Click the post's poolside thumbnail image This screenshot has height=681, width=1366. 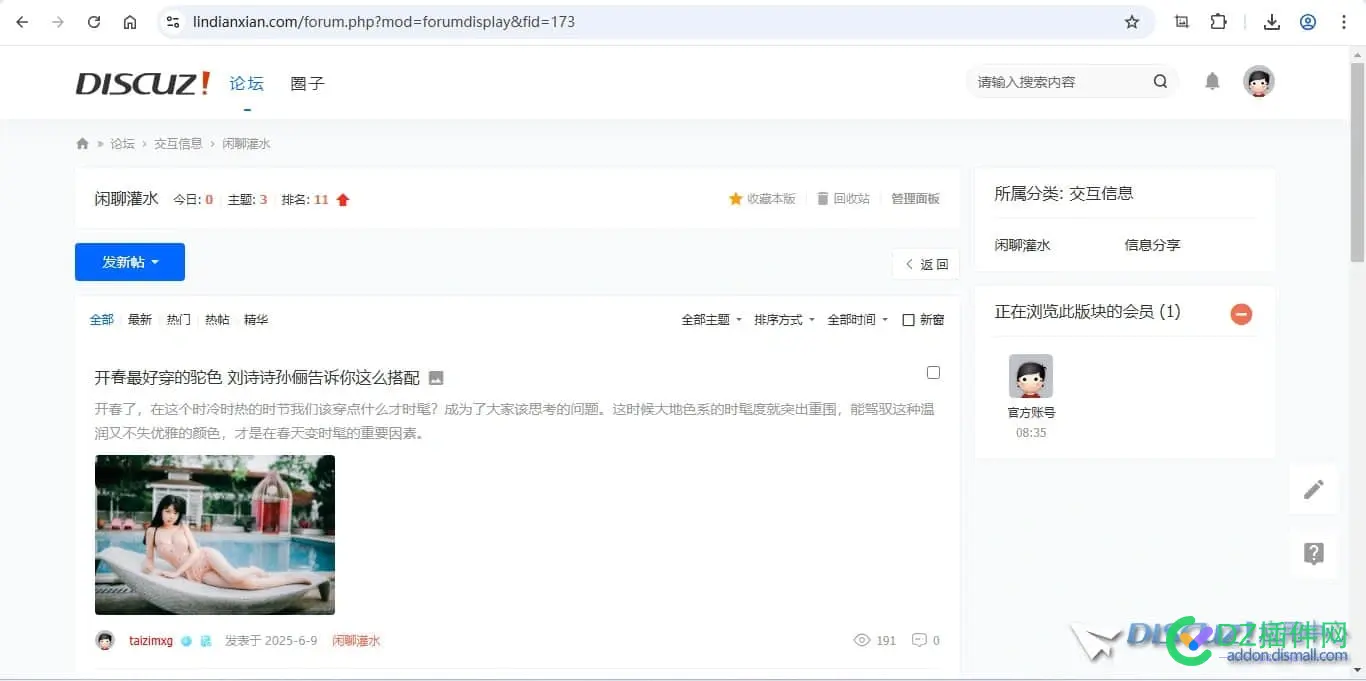pos(215,535)
